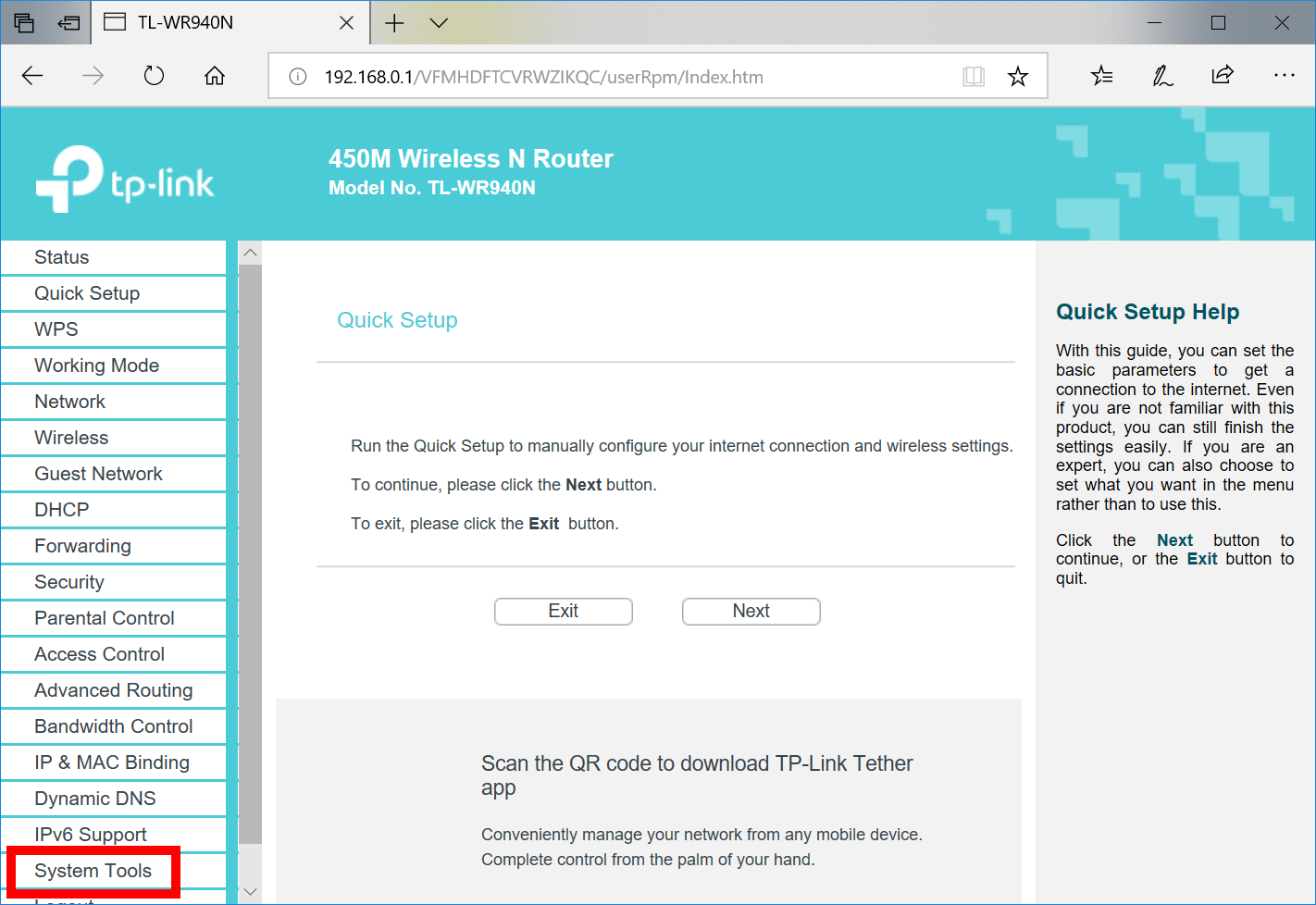1316x905 pixels.
Task: Open IPv6 Support menu
Action: pyautogui.click(x=113, y=835)
